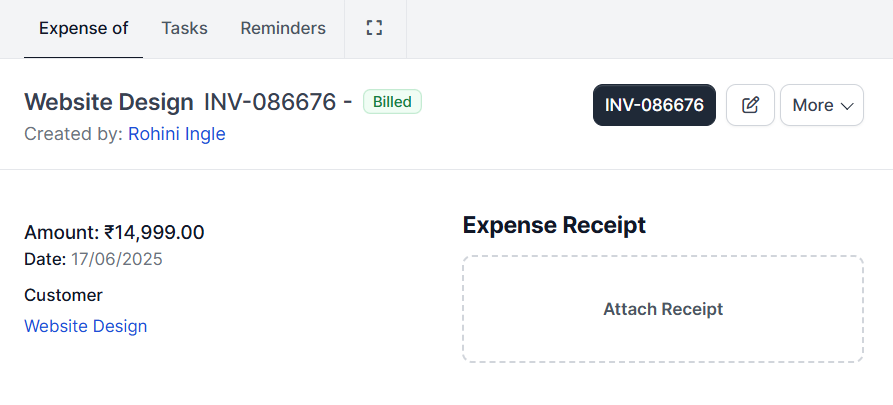Toggle the fullscreen expand icon
This screenshot has height=405, width=893.
[x=374, y=28]
